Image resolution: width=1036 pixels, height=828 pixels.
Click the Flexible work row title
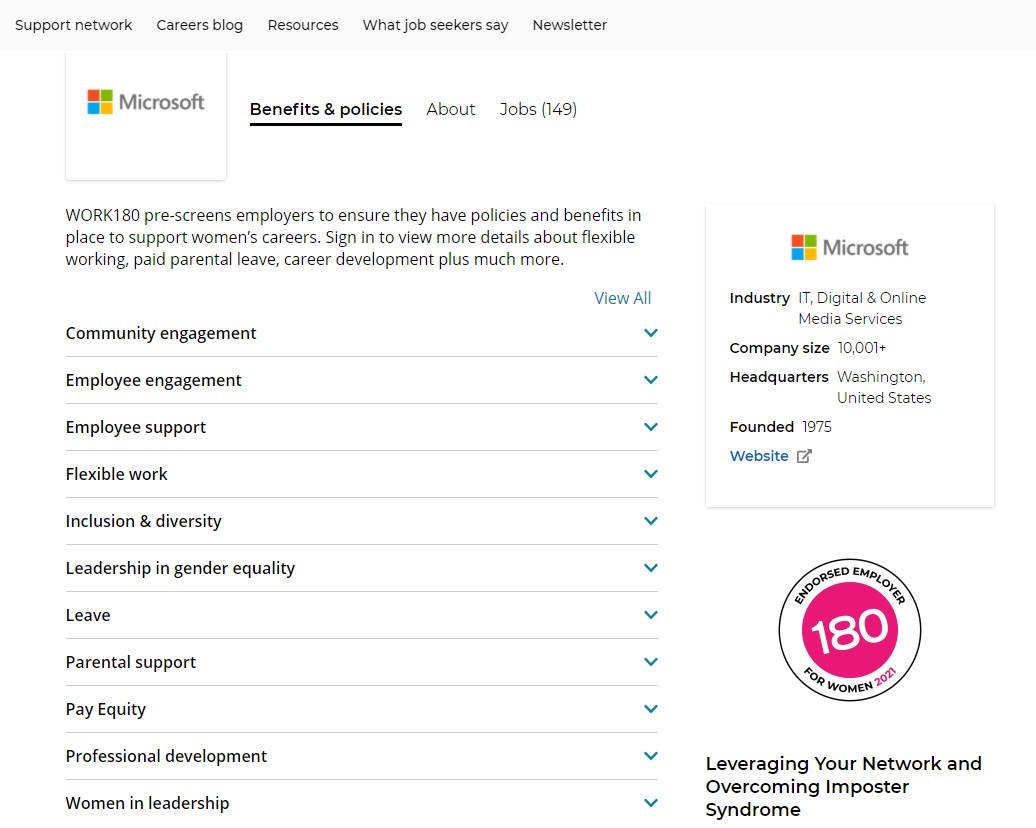click(116, 474)
